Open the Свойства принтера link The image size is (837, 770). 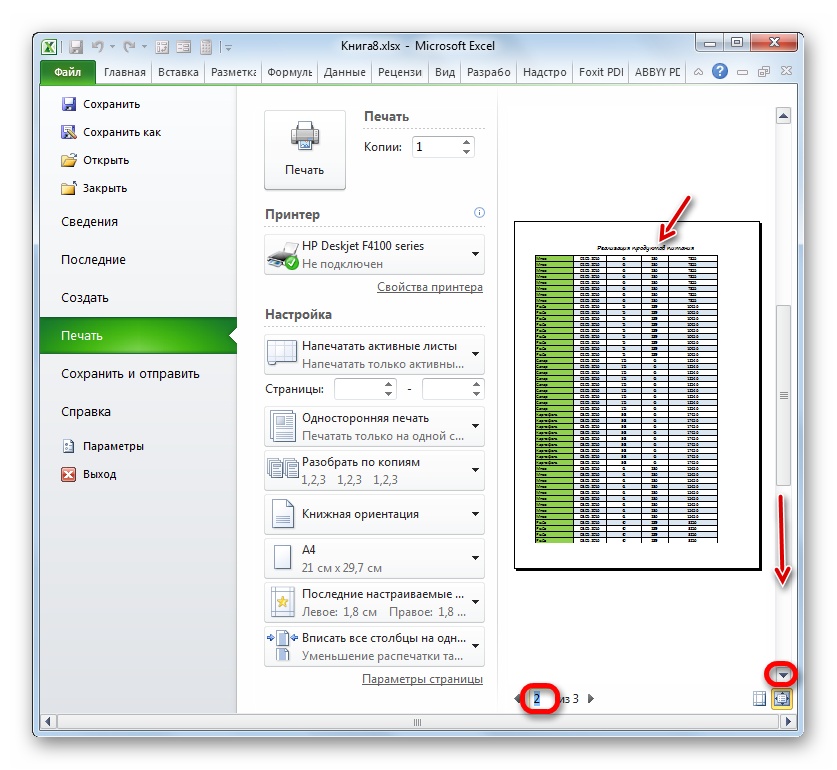429,287
